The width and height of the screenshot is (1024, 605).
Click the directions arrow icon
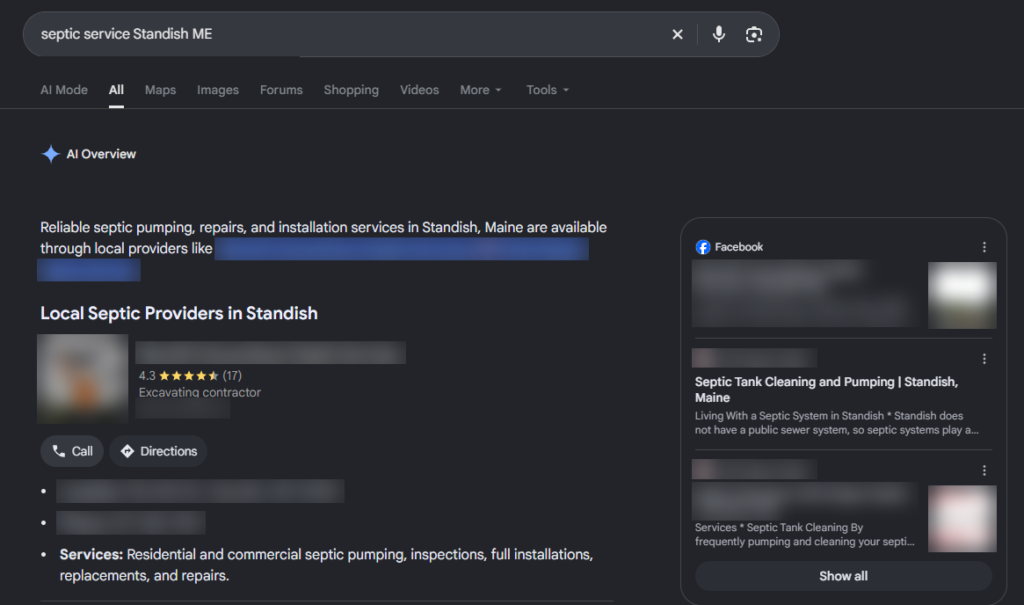[x=127, y=451]
